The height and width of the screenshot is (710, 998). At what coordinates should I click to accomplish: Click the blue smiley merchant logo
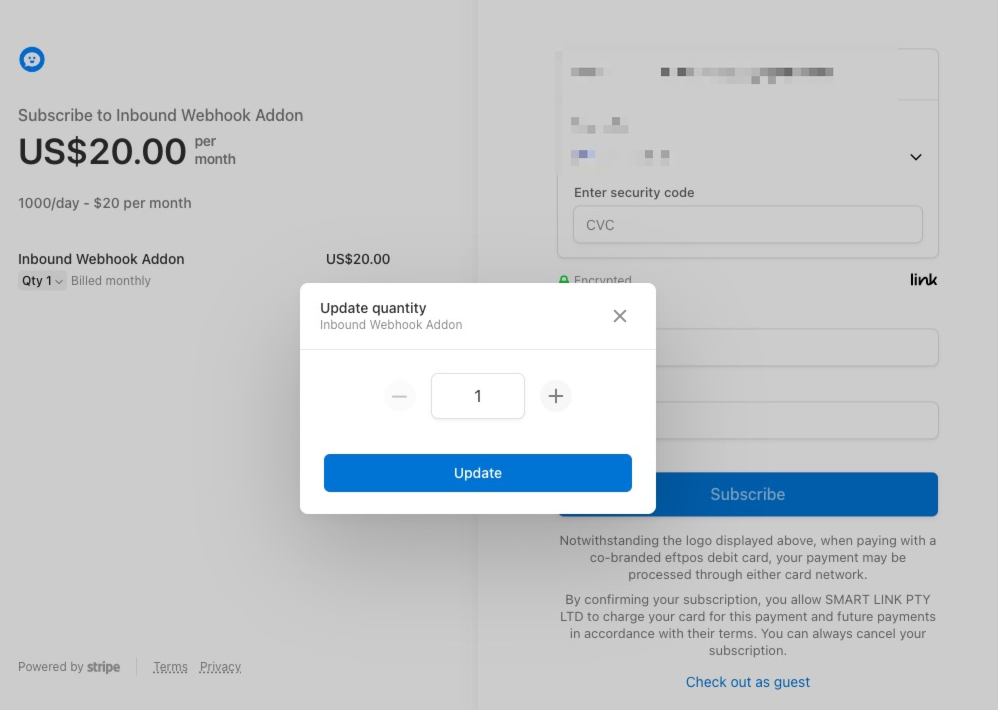(32, 59)
